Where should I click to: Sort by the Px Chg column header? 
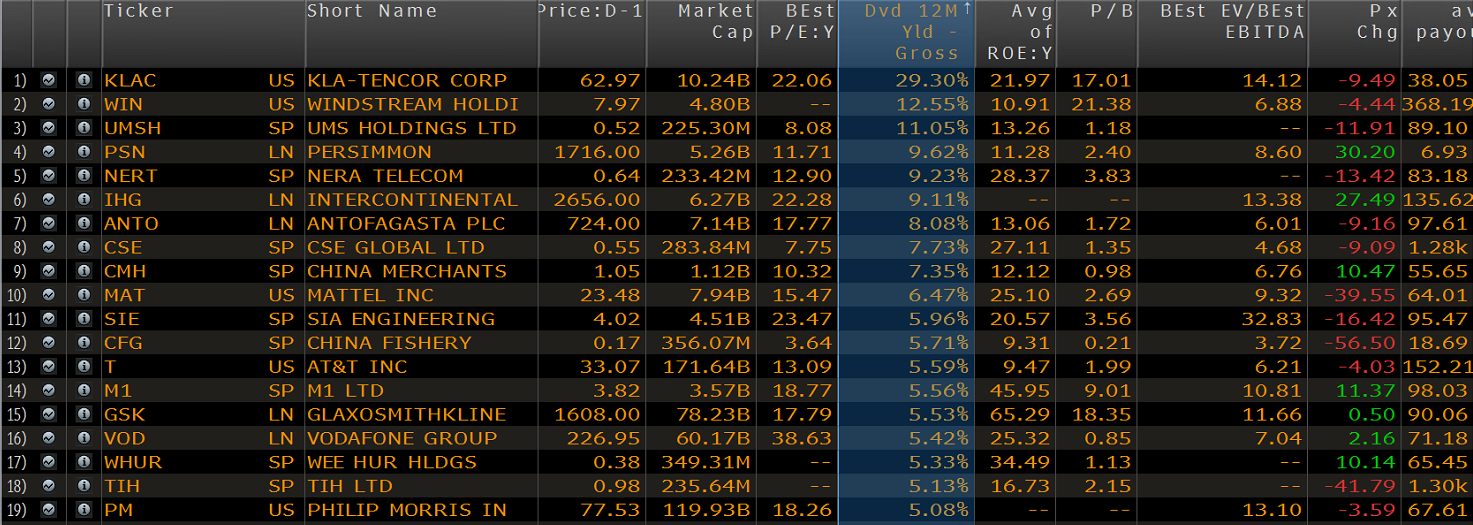(x=1355, y=34)
